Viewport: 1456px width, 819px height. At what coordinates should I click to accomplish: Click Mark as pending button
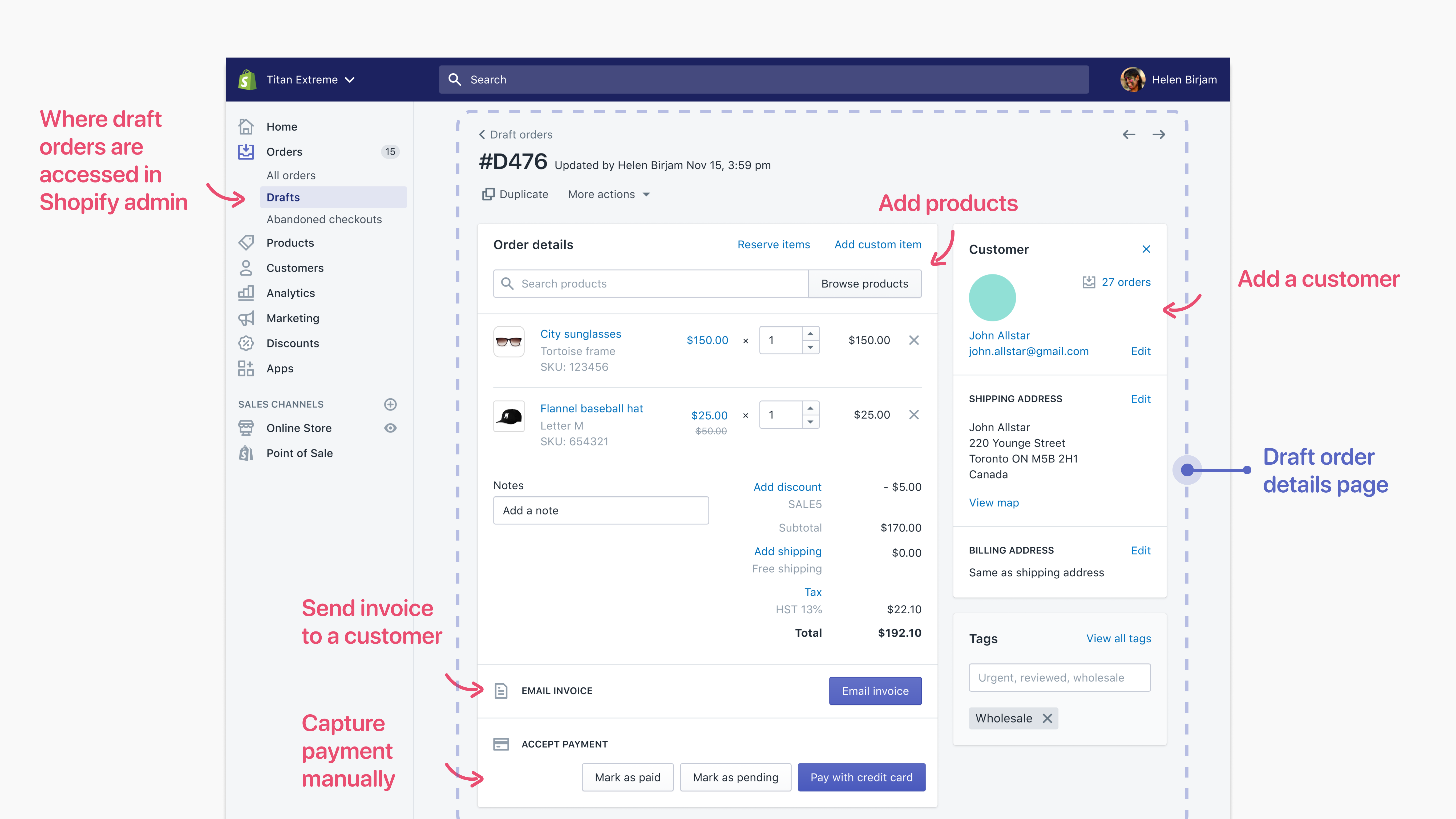pos(735,777)
